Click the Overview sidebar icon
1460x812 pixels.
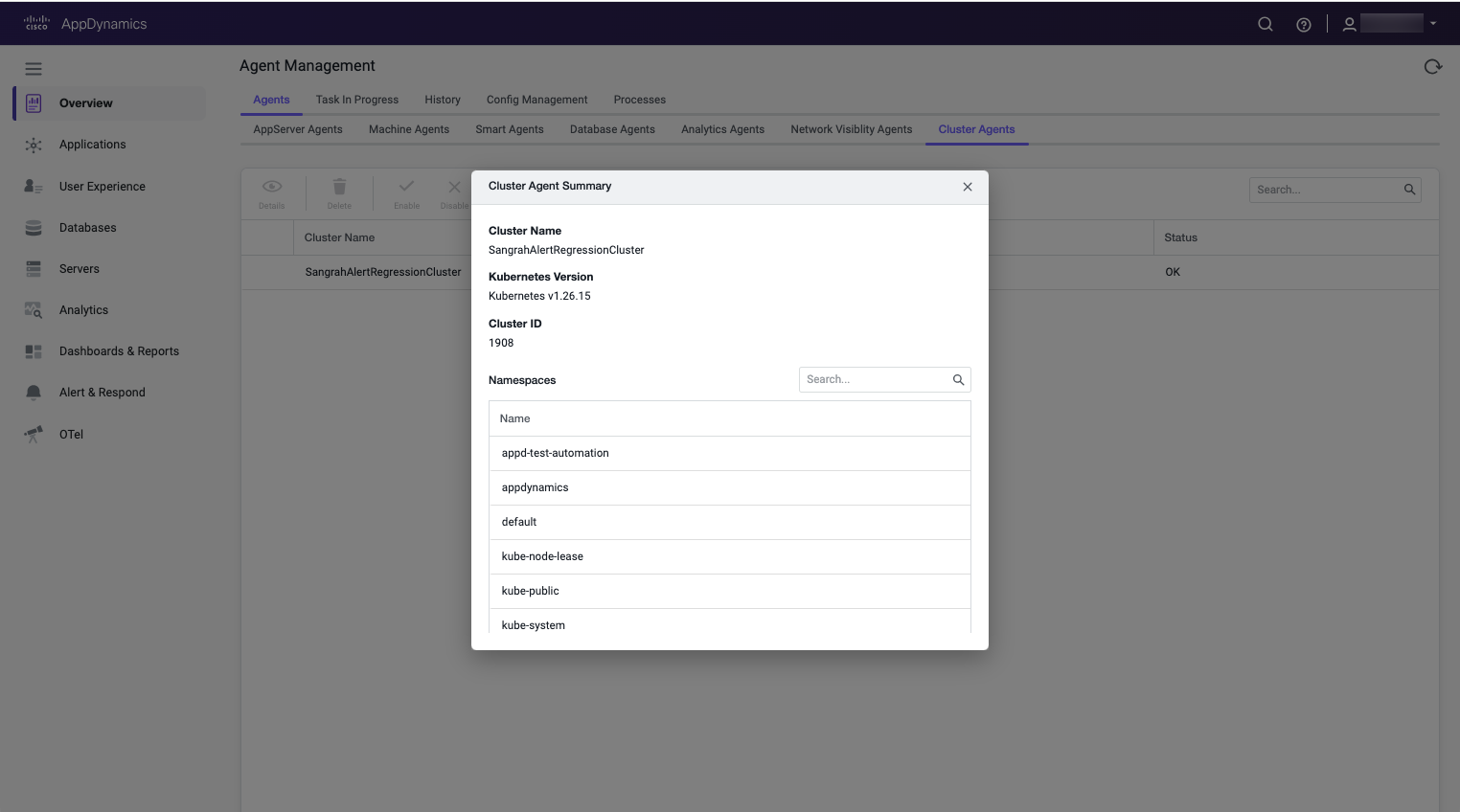tap(34, 103)
